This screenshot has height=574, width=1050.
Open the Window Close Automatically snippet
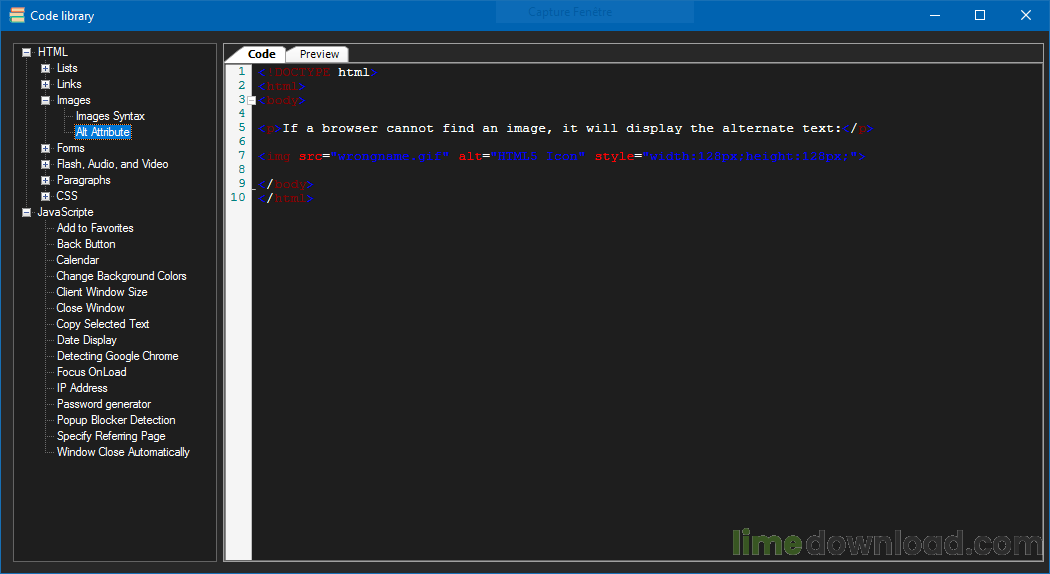[123, 452]
